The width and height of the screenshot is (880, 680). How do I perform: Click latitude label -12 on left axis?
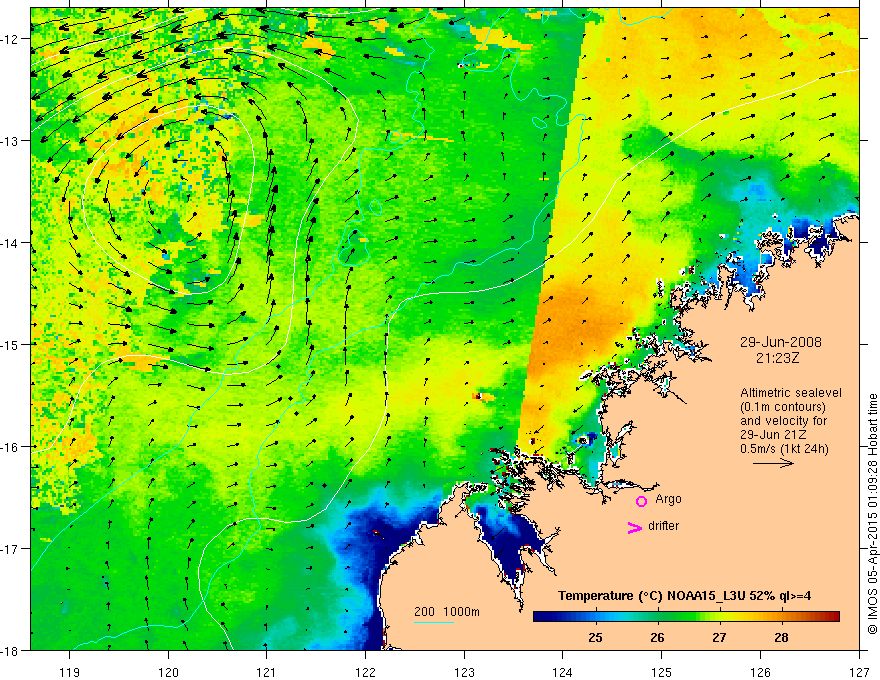10,39
